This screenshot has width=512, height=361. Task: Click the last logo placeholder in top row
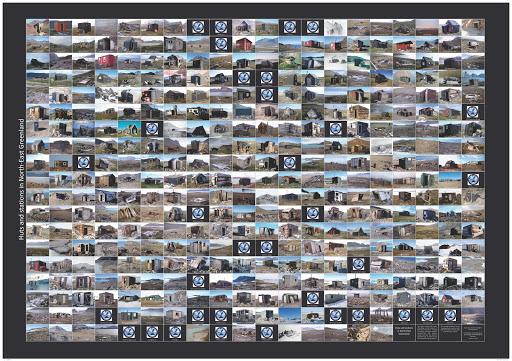click(x=313, y=27)
